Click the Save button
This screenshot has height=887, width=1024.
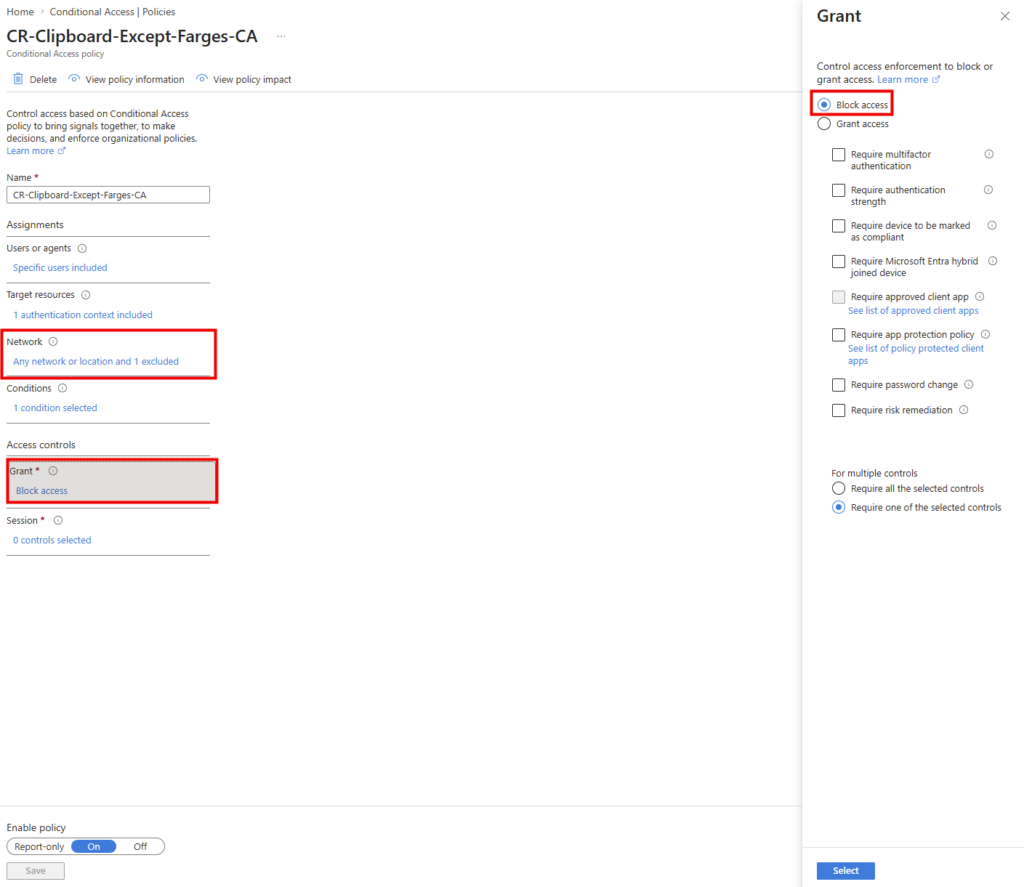point(35,871)
